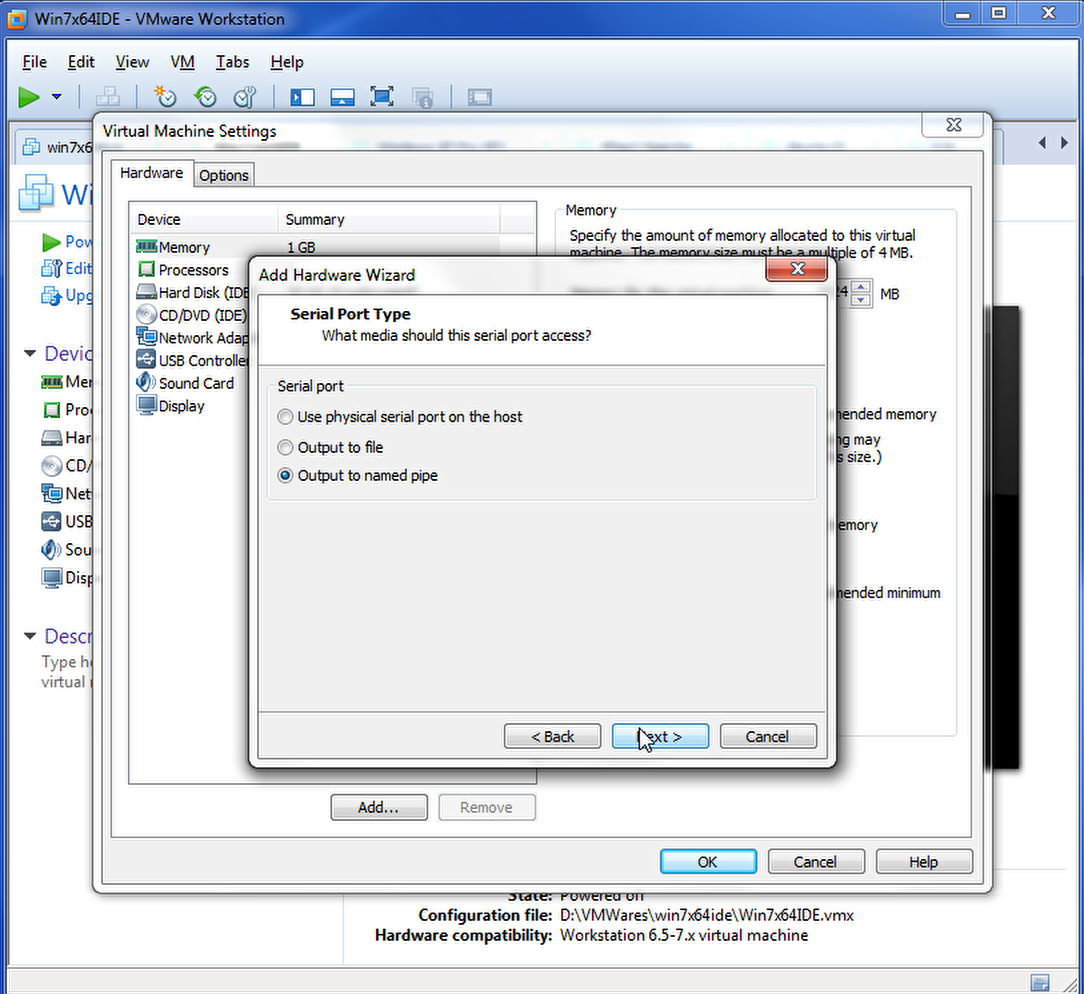Click the Sound Card device icon
This screenshot has width=1084, height=994.
tap(147, 383)
